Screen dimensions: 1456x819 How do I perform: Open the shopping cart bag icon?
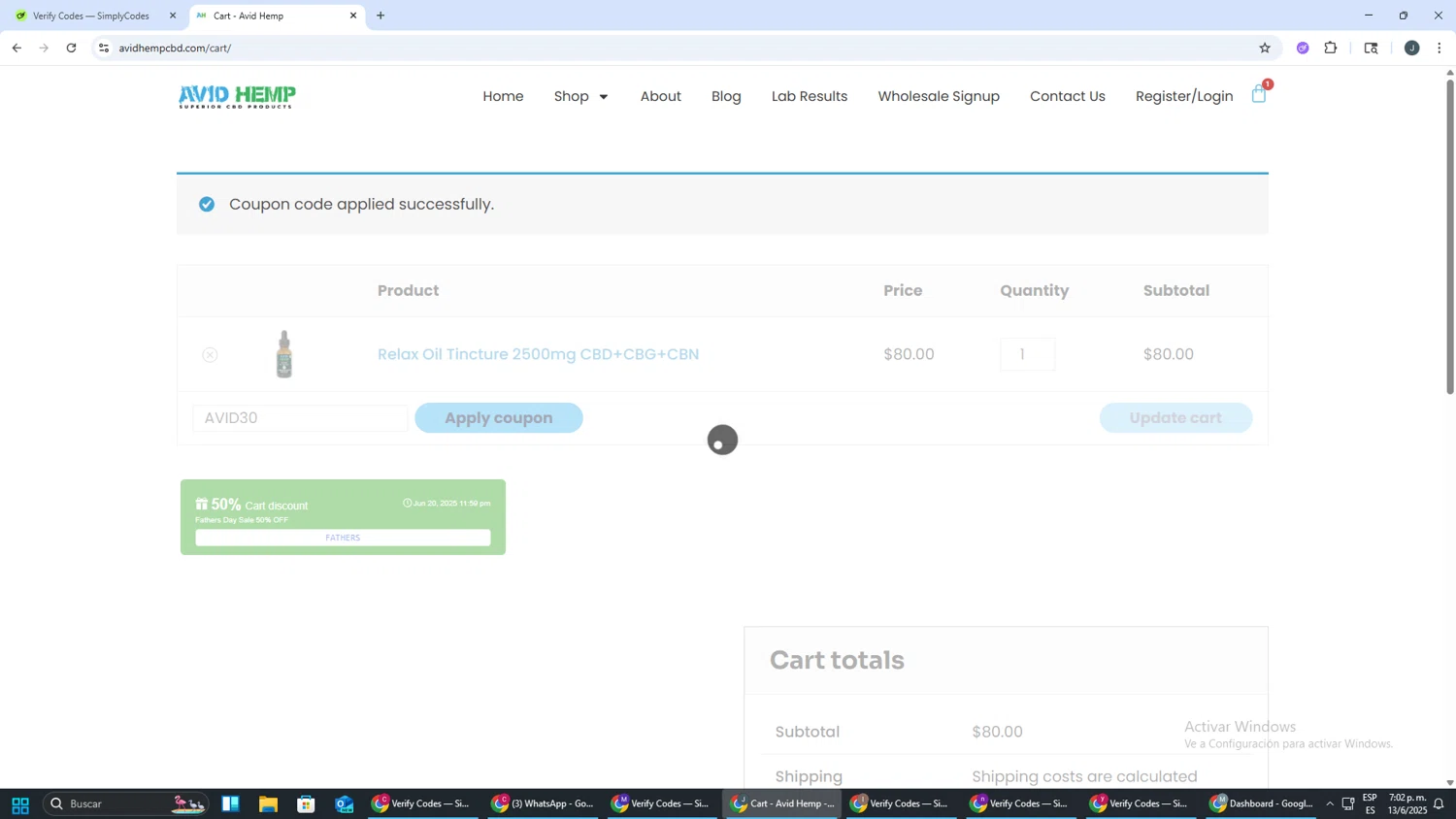(x=1259, y=94)
